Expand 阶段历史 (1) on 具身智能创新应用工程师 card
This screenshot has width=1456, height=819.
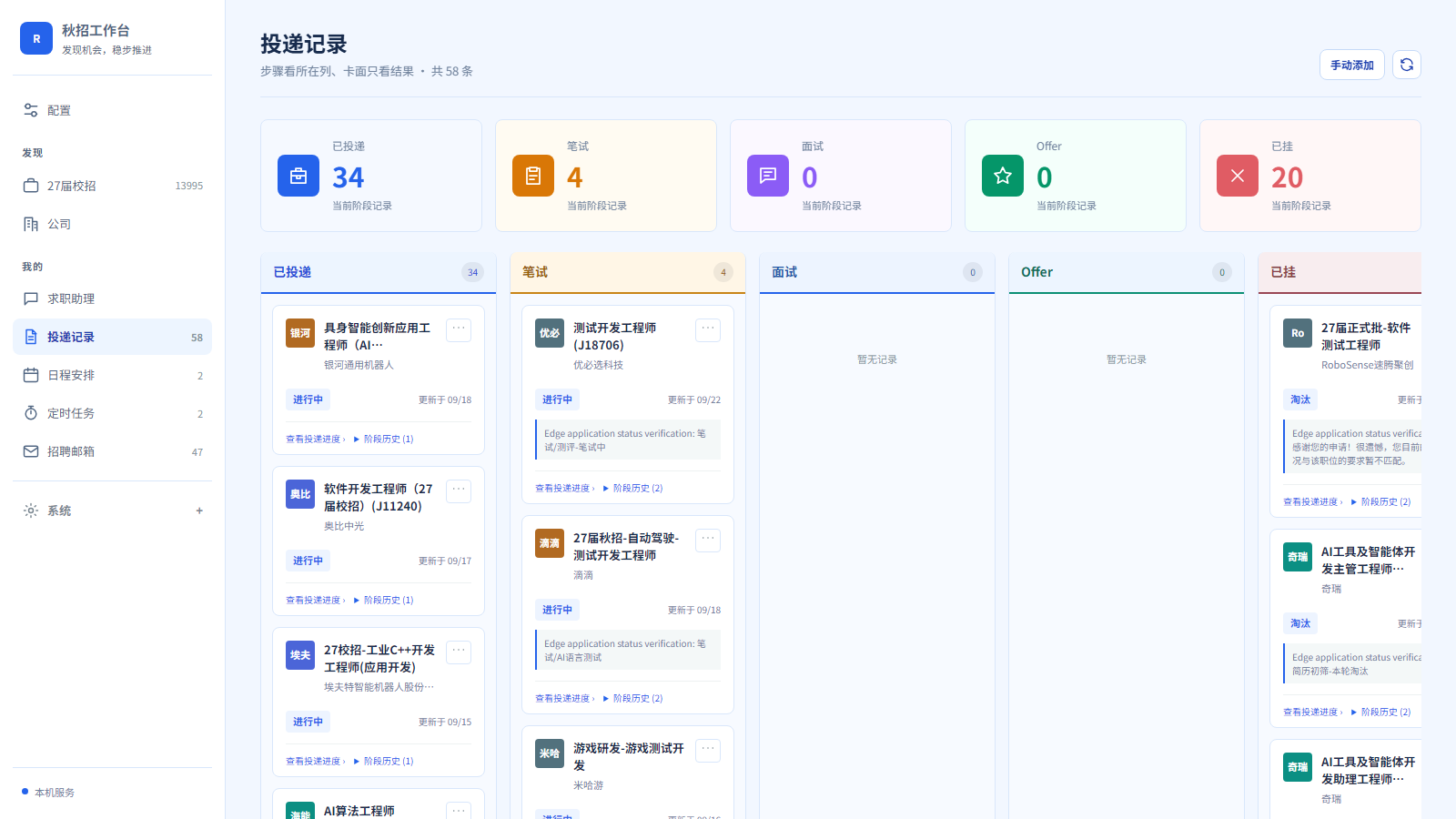pyautogui.click(x=383, y=439)
